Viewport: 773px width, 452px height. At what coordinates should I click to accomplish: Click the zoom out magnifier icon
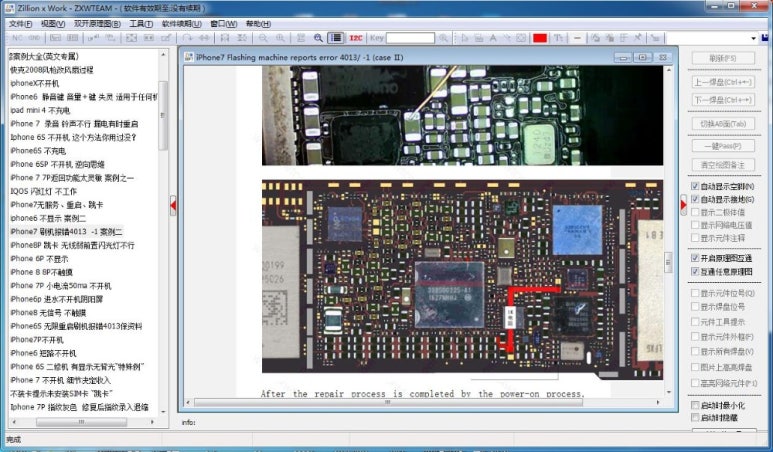tap(263, 38)
